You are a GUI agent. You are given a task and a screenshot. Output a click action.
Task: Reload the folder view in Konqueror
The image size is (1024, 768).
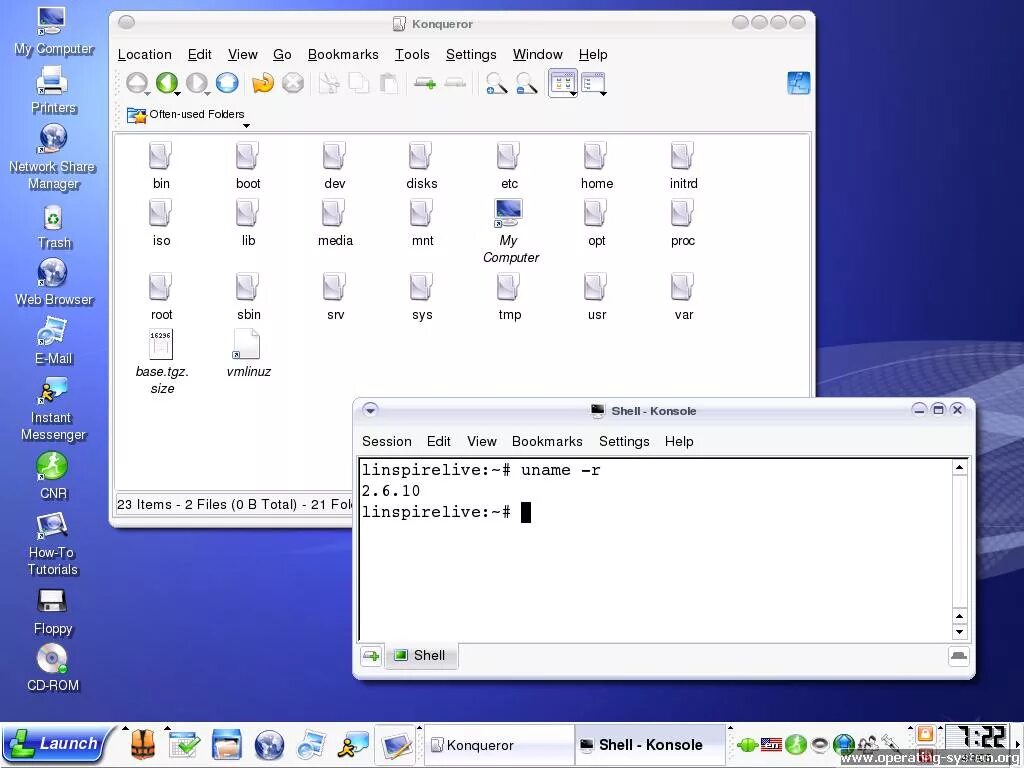coord(263,83)
